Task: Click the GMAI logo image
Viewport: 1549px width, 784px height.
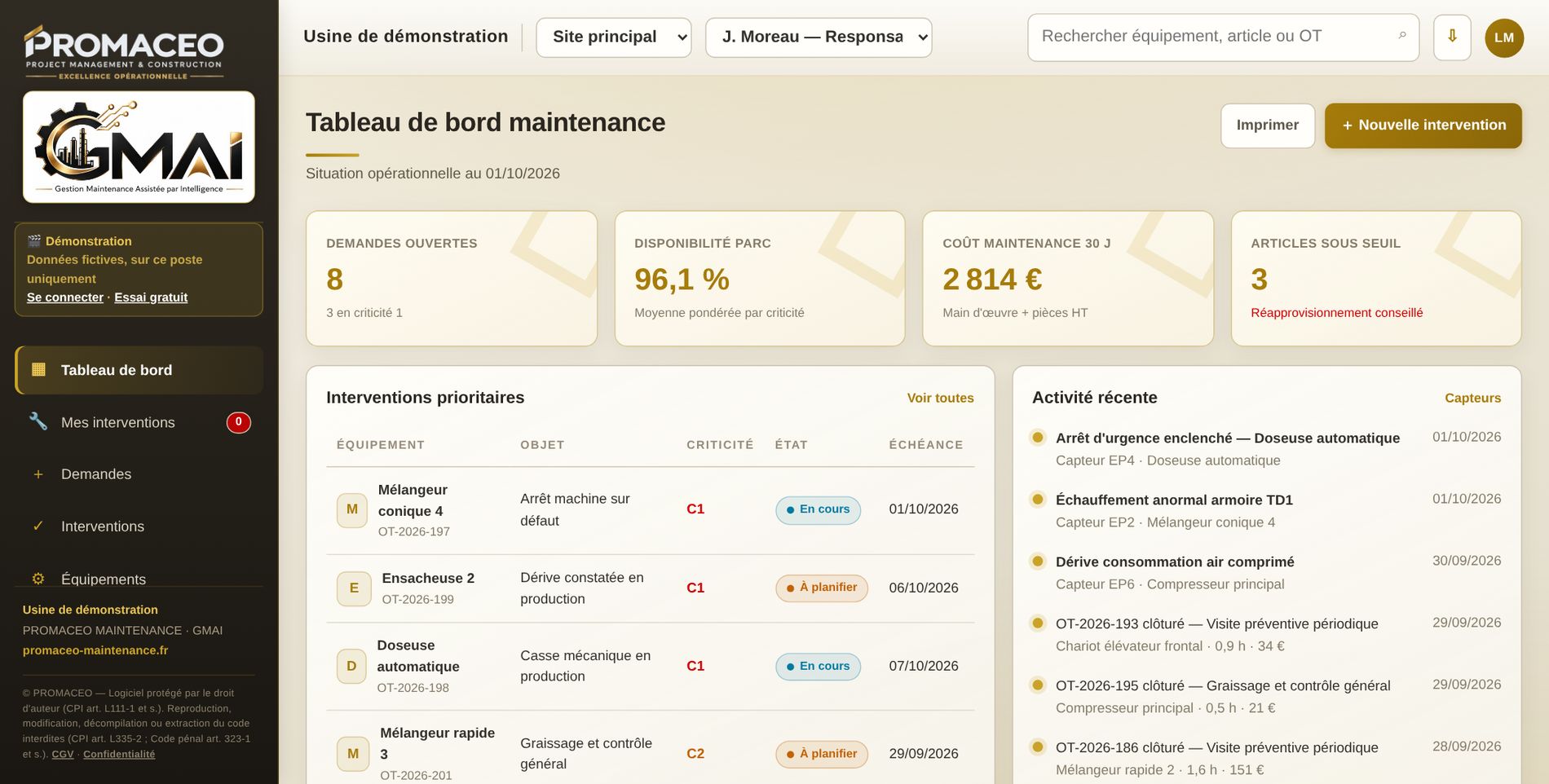Action: click(x=139, y=147)
